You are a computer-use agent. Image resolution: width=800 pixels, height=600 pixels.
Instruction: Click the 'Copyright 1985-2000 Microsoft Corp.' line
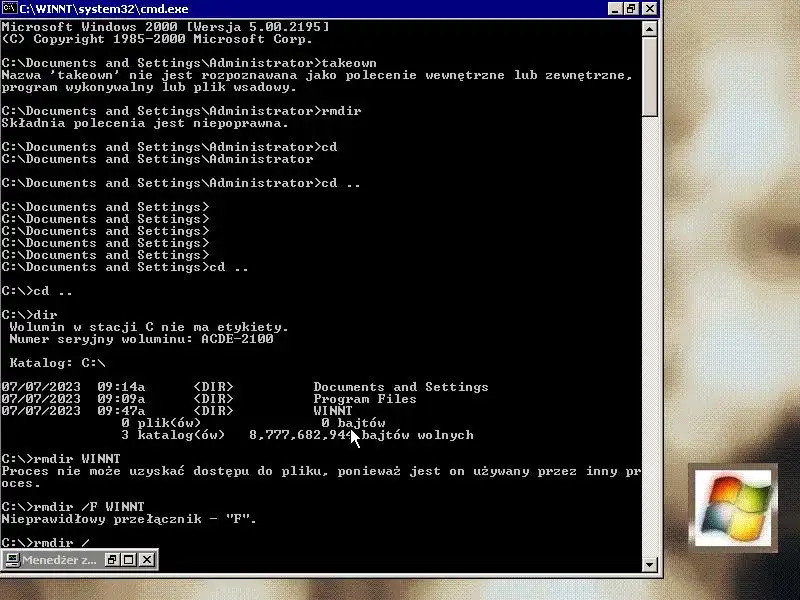[x=157, y=39]
